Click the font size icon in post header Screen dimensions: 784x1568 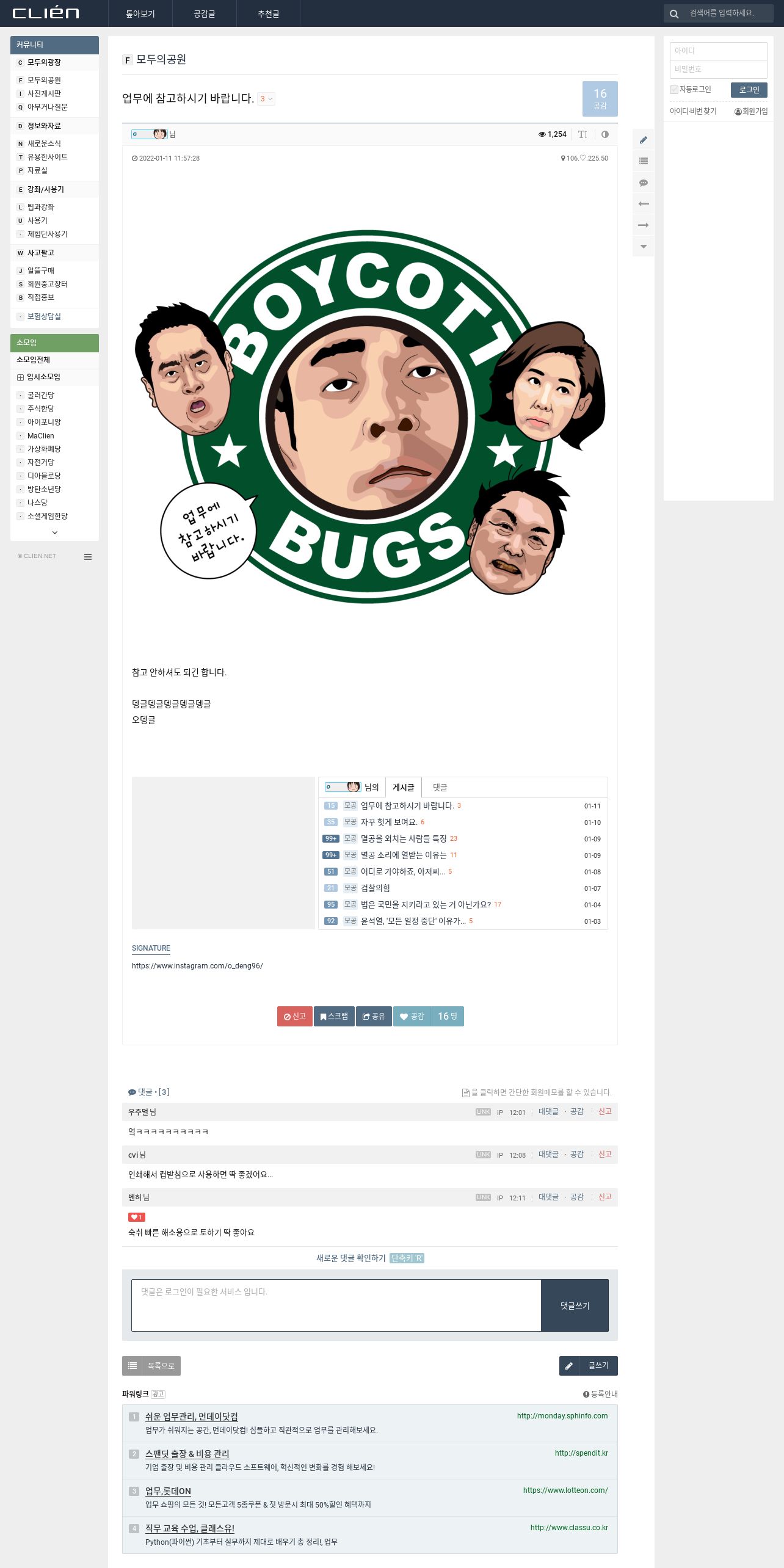coord(583,134)
